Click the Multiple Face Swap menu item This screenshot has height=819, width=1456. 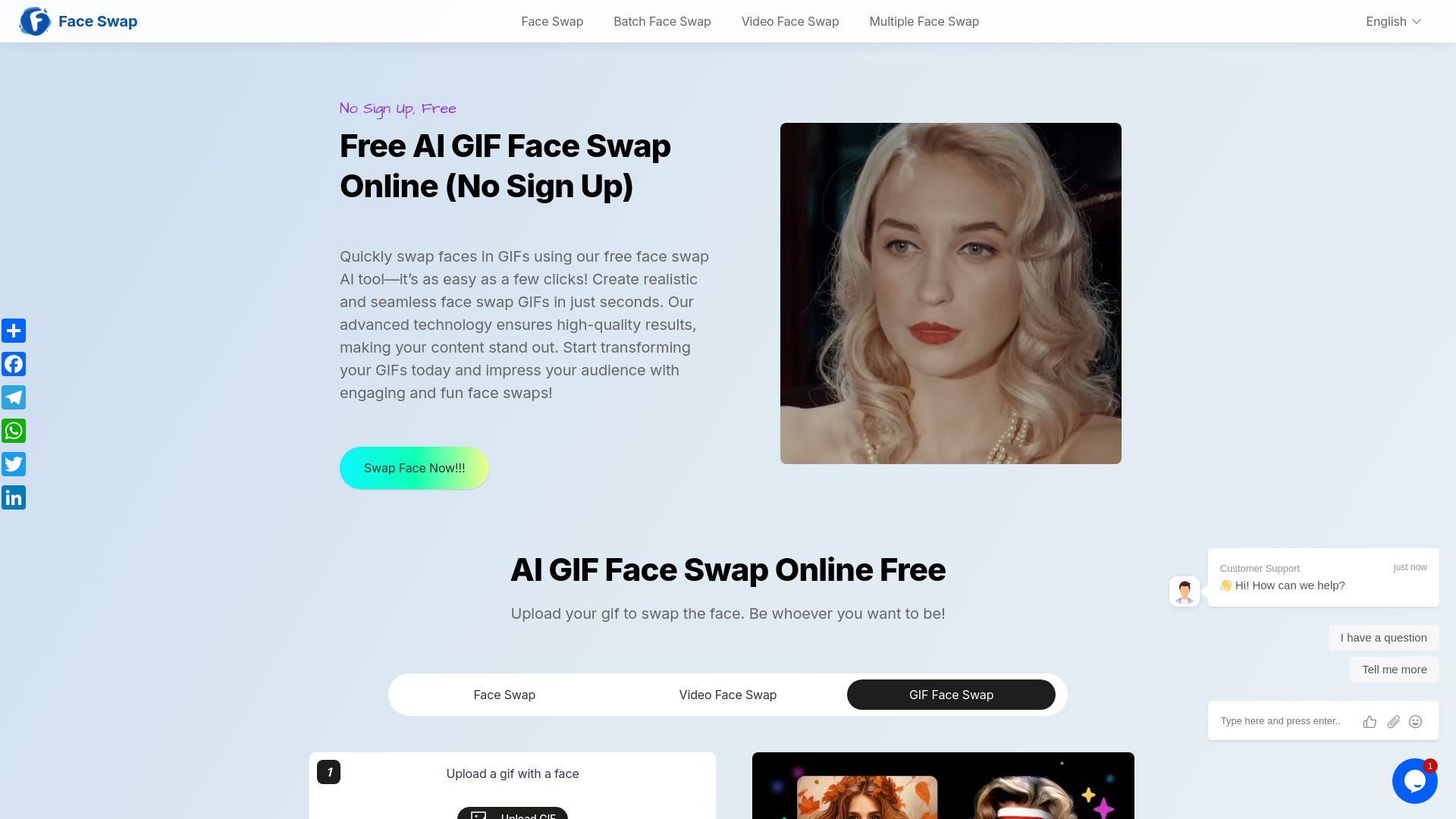[x=924, y=21]
